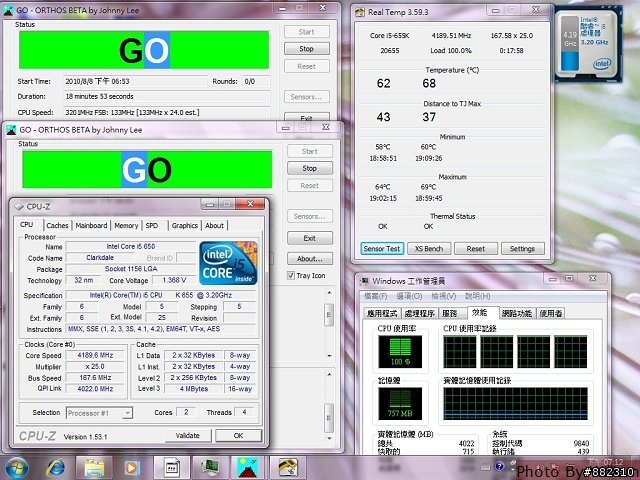The height and width of the screenshot is (480, 640).
Task: Open the Windows Start orb
Action: point(16,468)
